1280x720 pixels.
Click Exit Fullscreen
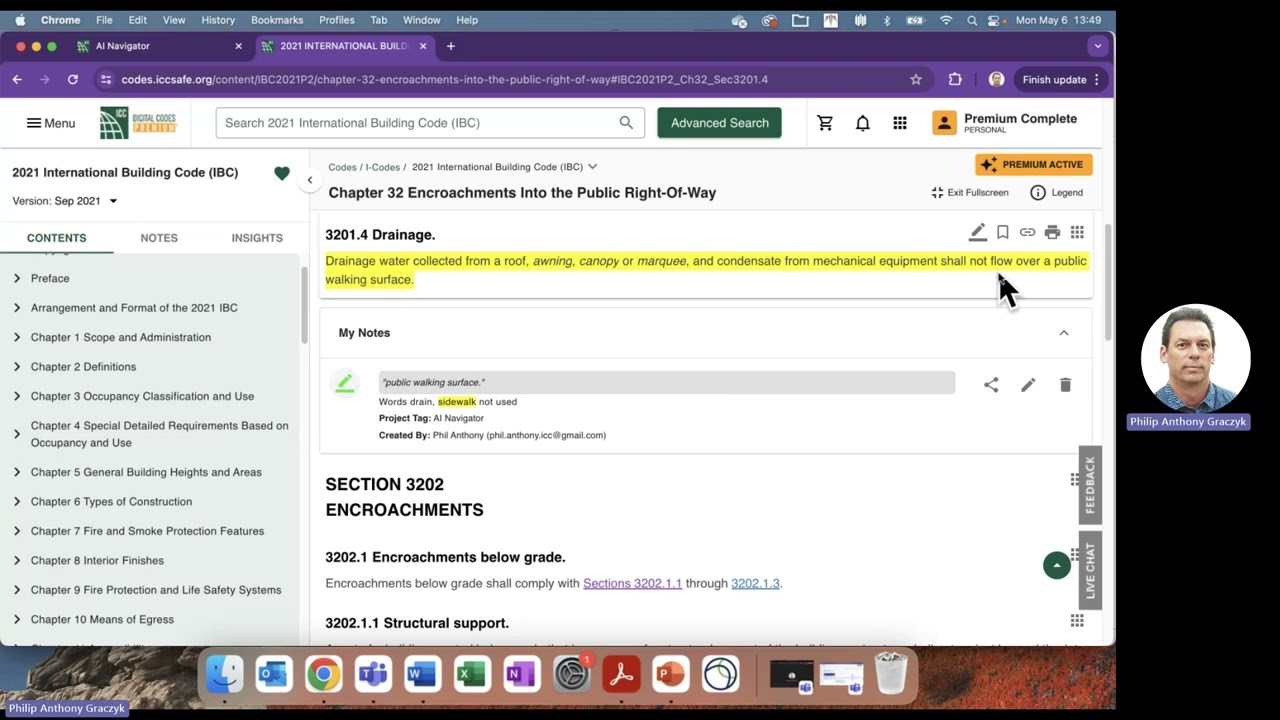(970, 192)
